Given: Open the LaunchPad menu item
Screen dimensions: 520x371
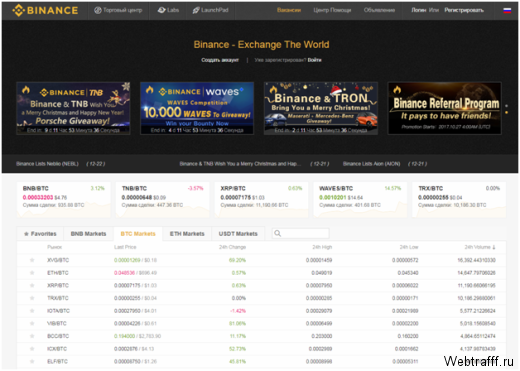Looking at the screenshot, I should click(211, 10).
